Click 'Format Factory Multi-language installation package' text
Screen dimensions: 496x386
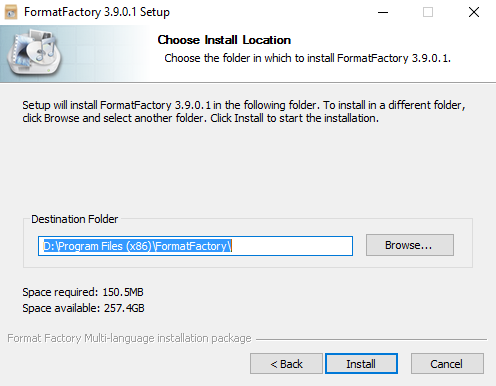129,338
